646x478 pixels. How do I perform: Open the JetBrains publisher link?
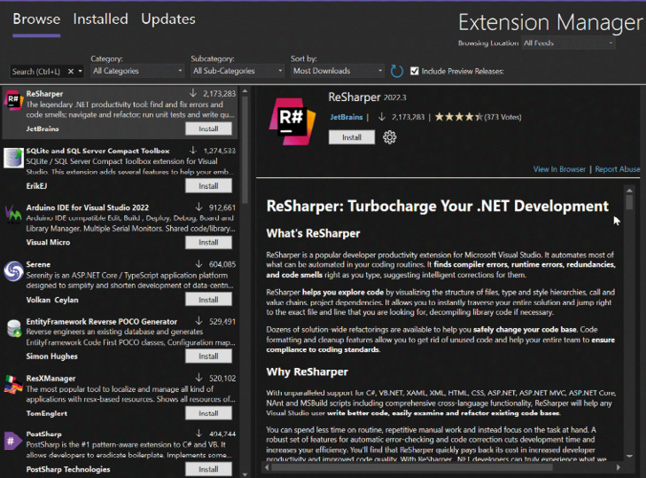(346, 117)
